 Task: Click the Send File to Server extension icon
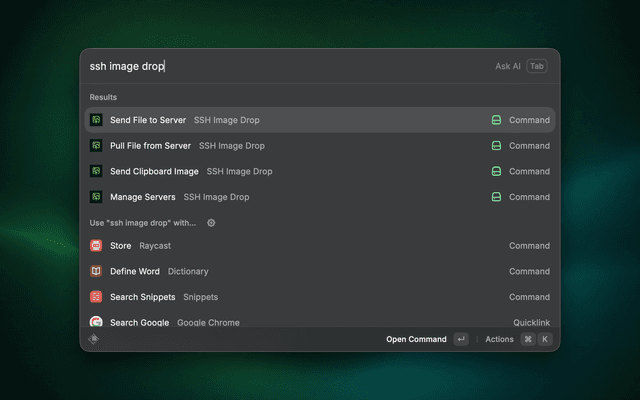coord(96,120)
